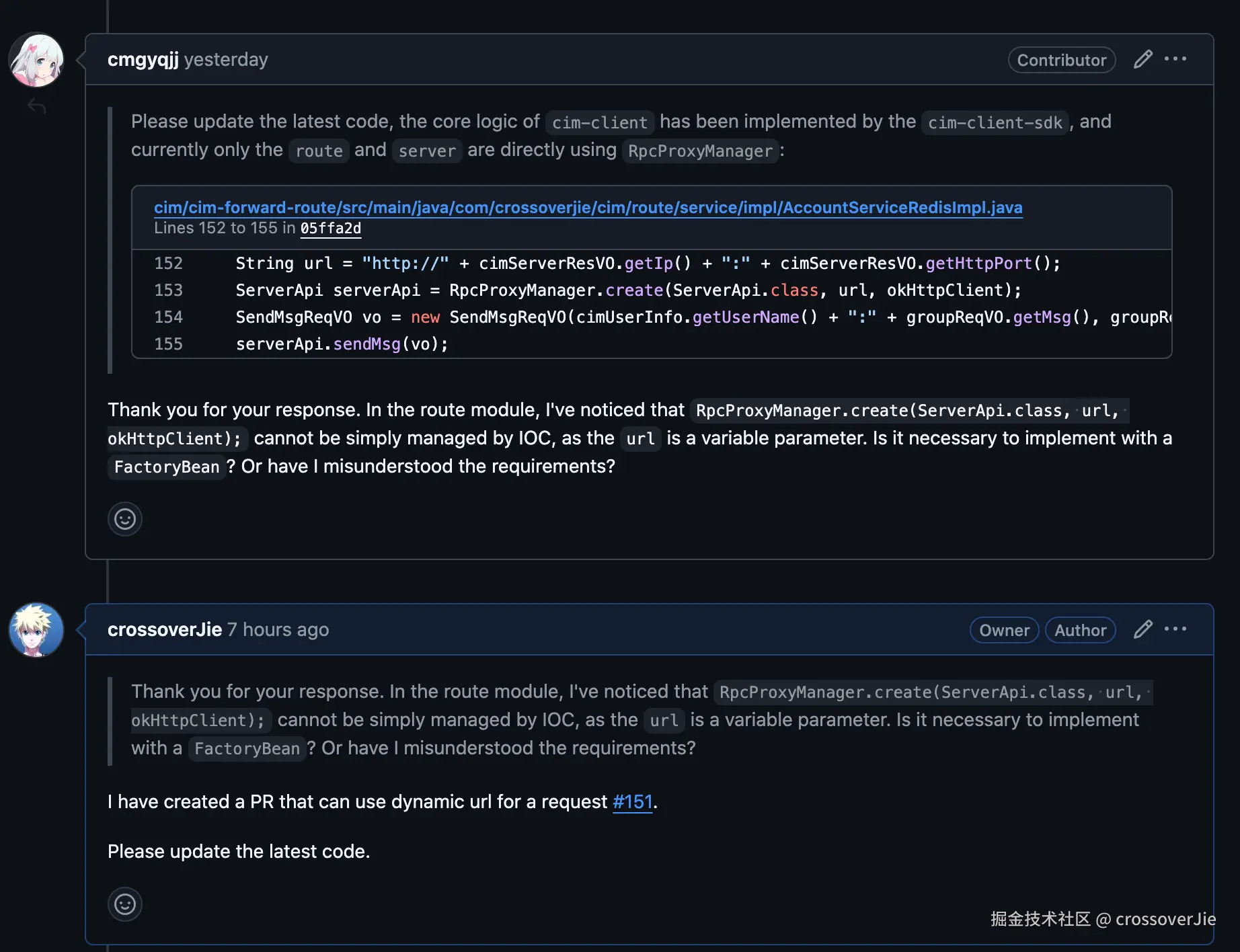Image resolution: width=1240 pixels, height=952 pixels.
Task: Open commit 05ffa2d link
Action: point(330,229)
